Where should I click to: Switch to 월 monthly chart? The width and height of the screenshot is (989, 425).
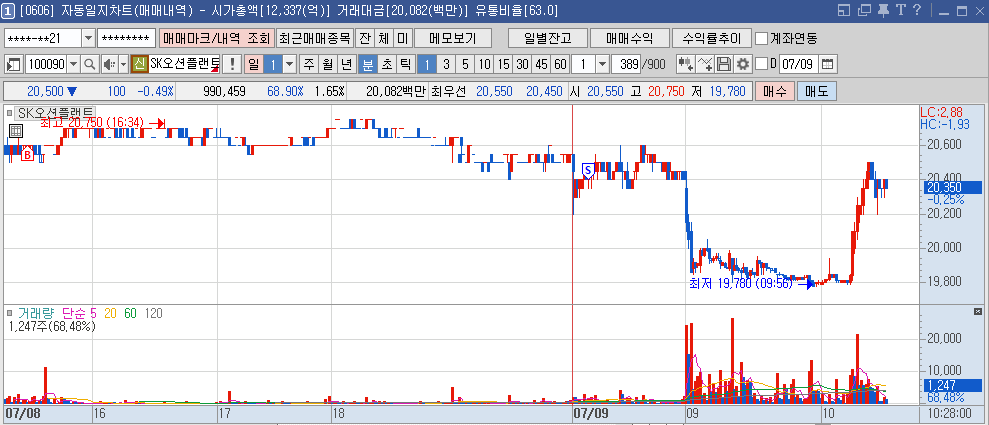[x=327, y=64]
